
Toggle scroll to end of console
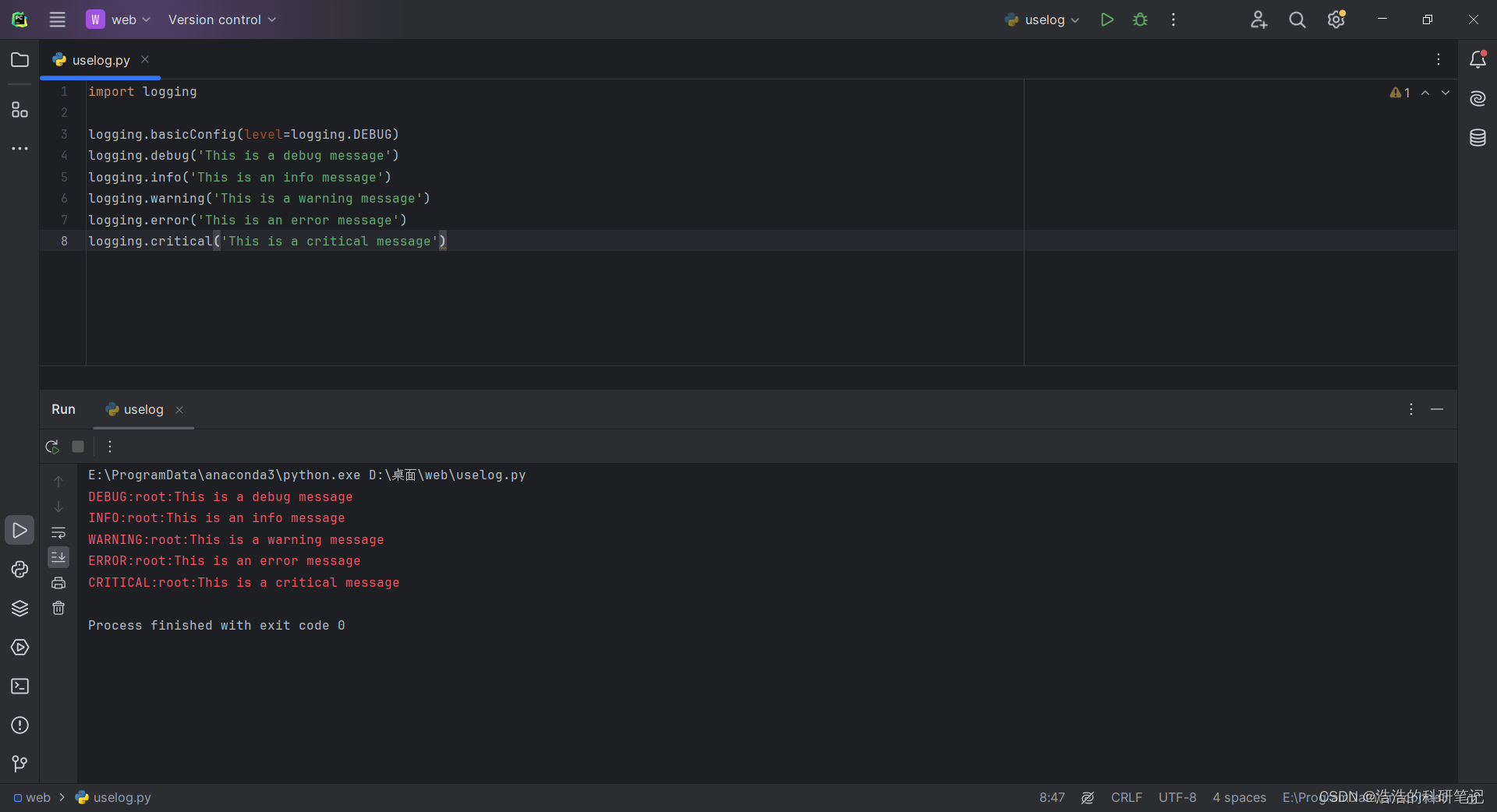(x=58, y=557)
